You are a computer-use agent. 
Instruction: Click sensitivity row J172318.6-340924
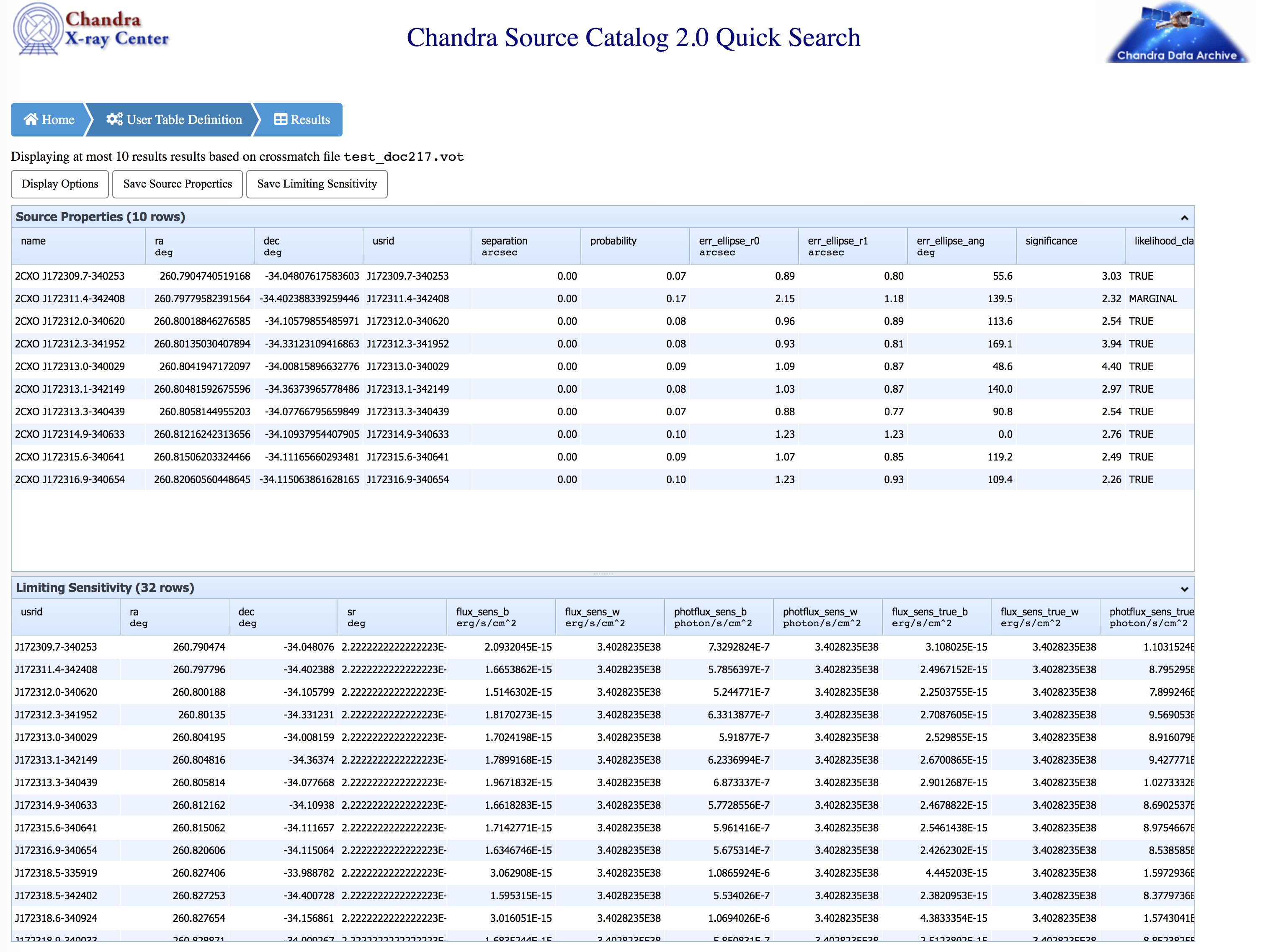[x=603, y=919]
